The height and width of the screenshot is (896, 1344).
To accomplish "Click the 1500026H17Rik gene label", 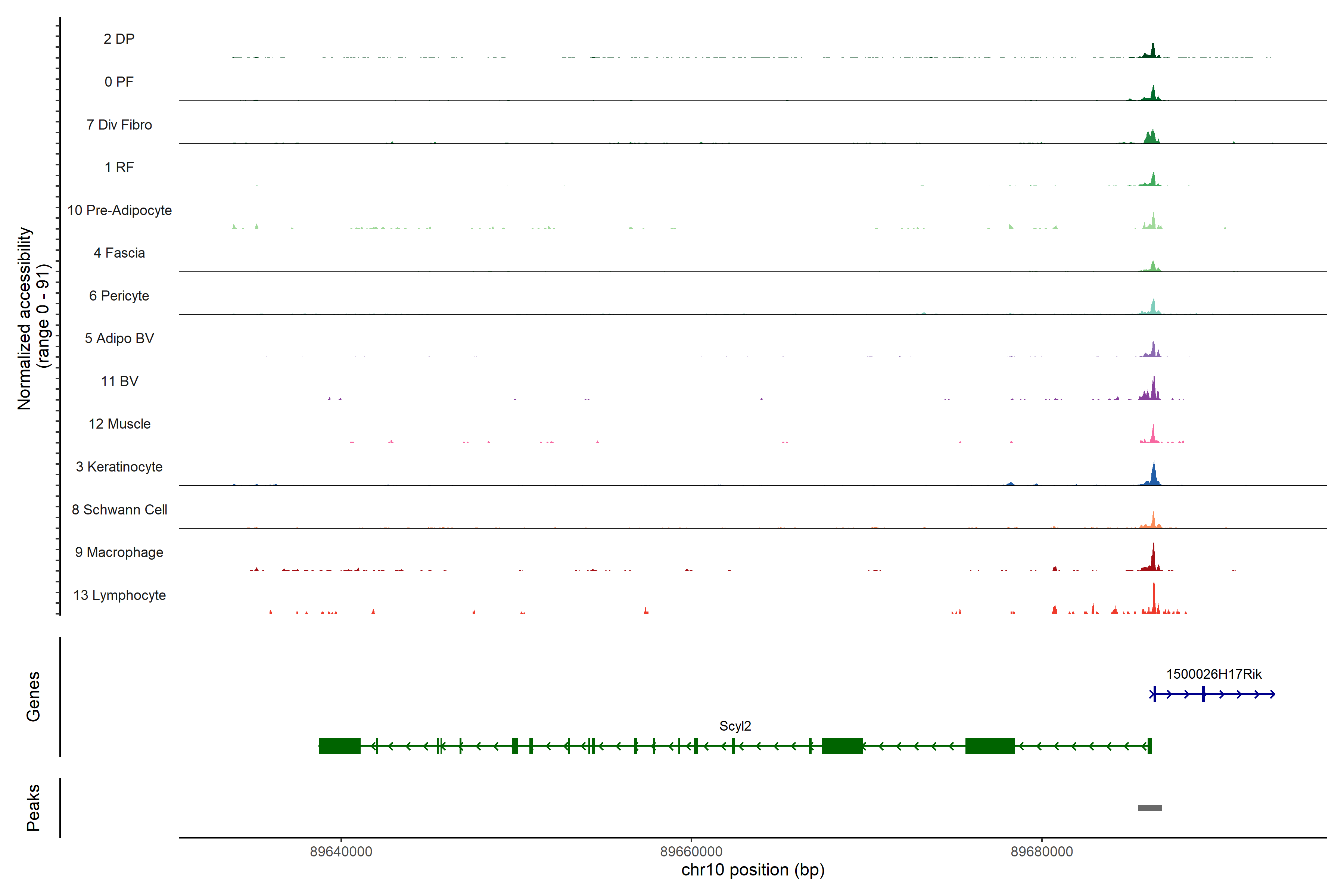I will (x=1214, y=674).
